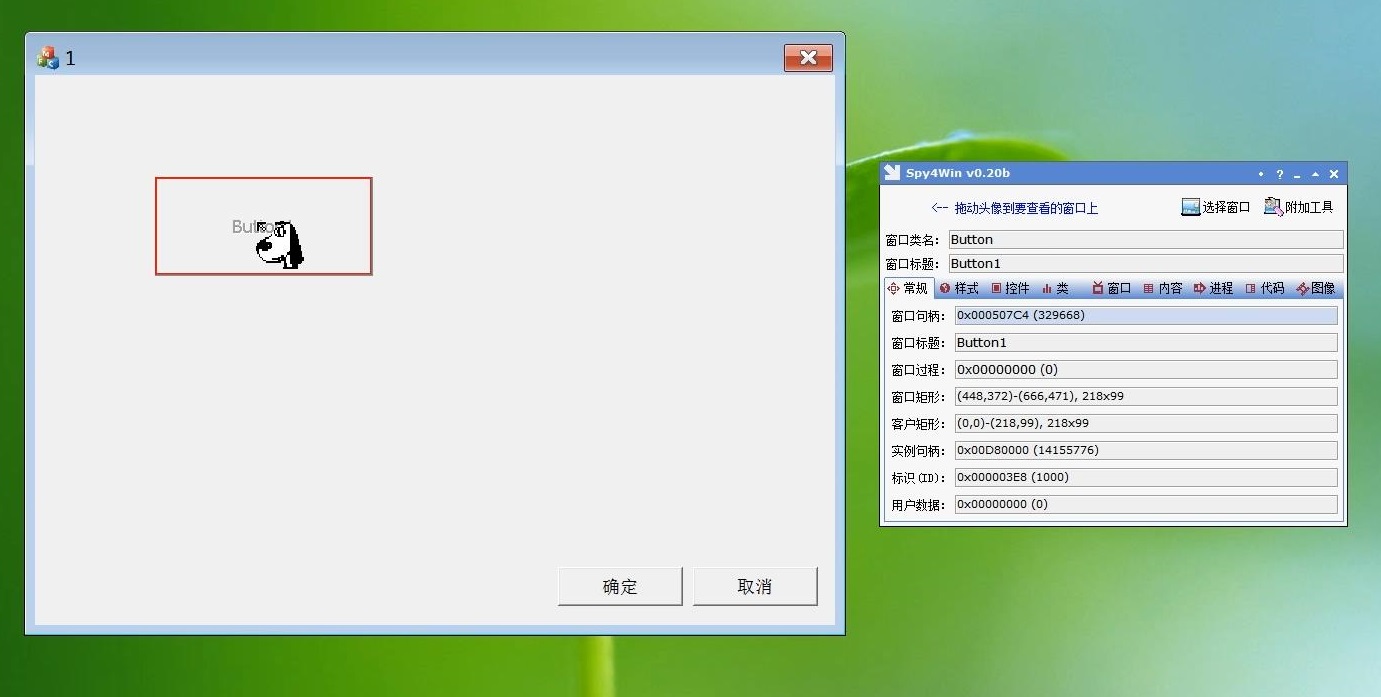Click the 窗口过程 field
Image resolution: width=1381 pixels, height=697 pixels.
coord(1146,369)
